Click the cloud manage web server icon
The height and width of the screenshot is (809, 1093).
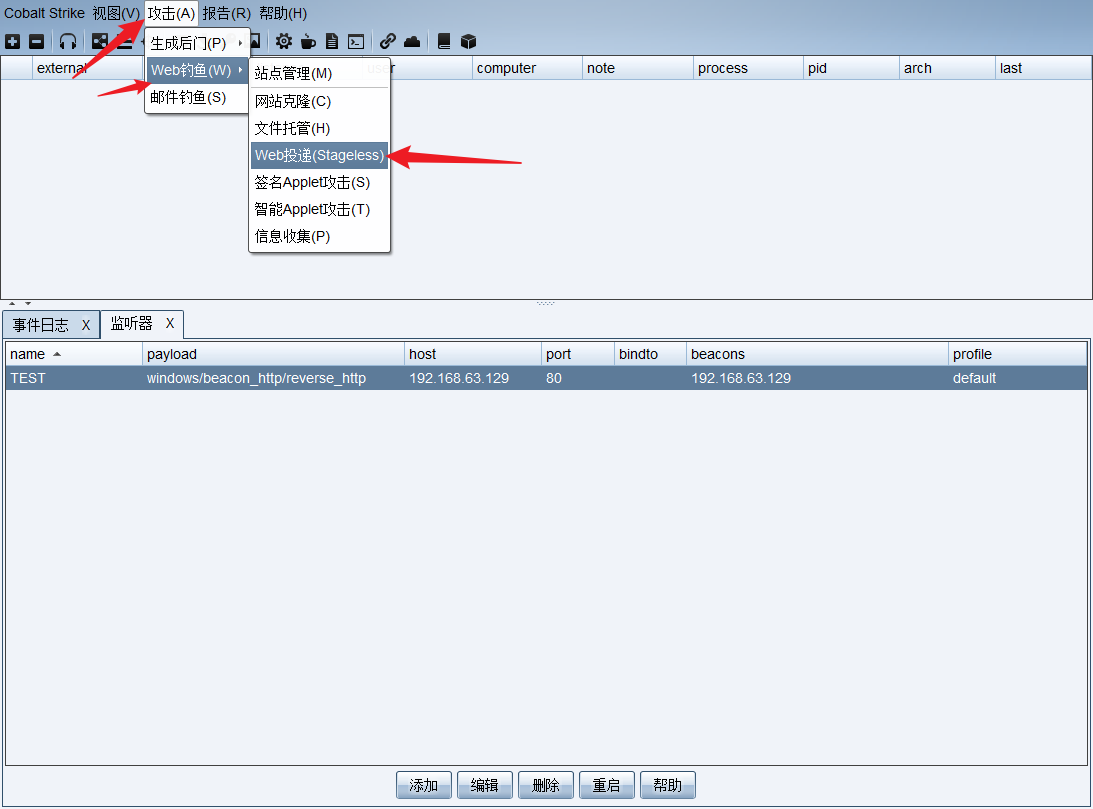(412, 42)
